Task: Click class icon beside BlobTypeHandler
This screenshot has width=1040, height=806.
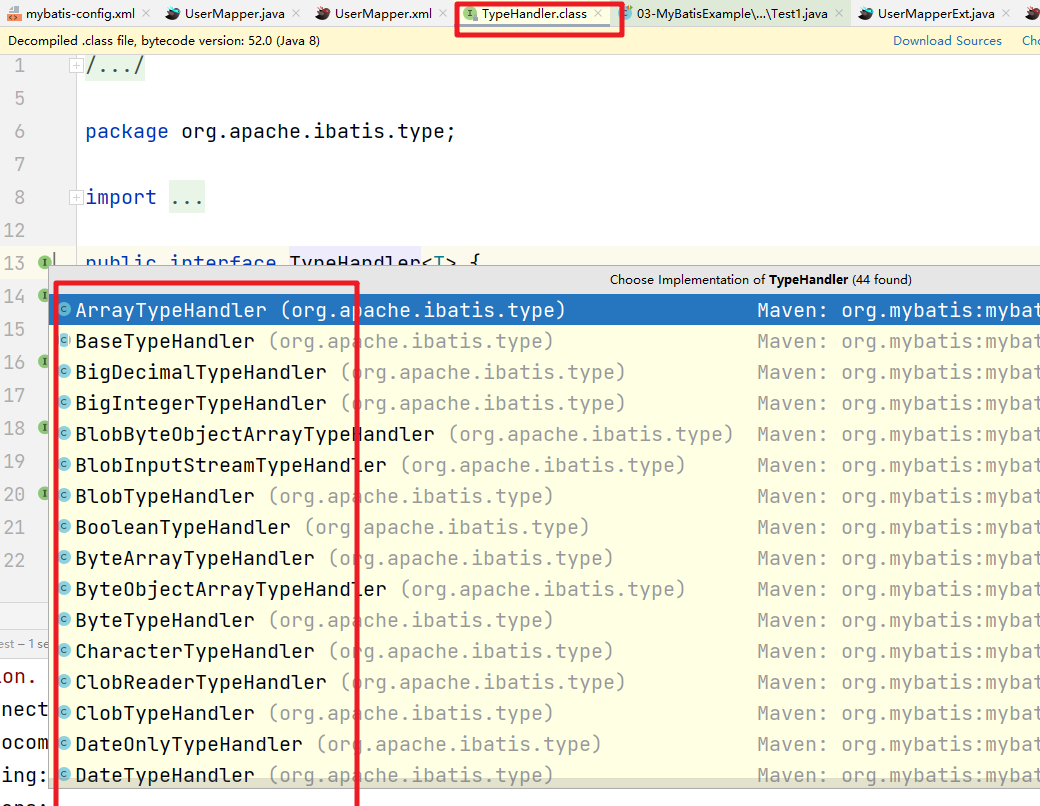Action: [x=64, y=496]
